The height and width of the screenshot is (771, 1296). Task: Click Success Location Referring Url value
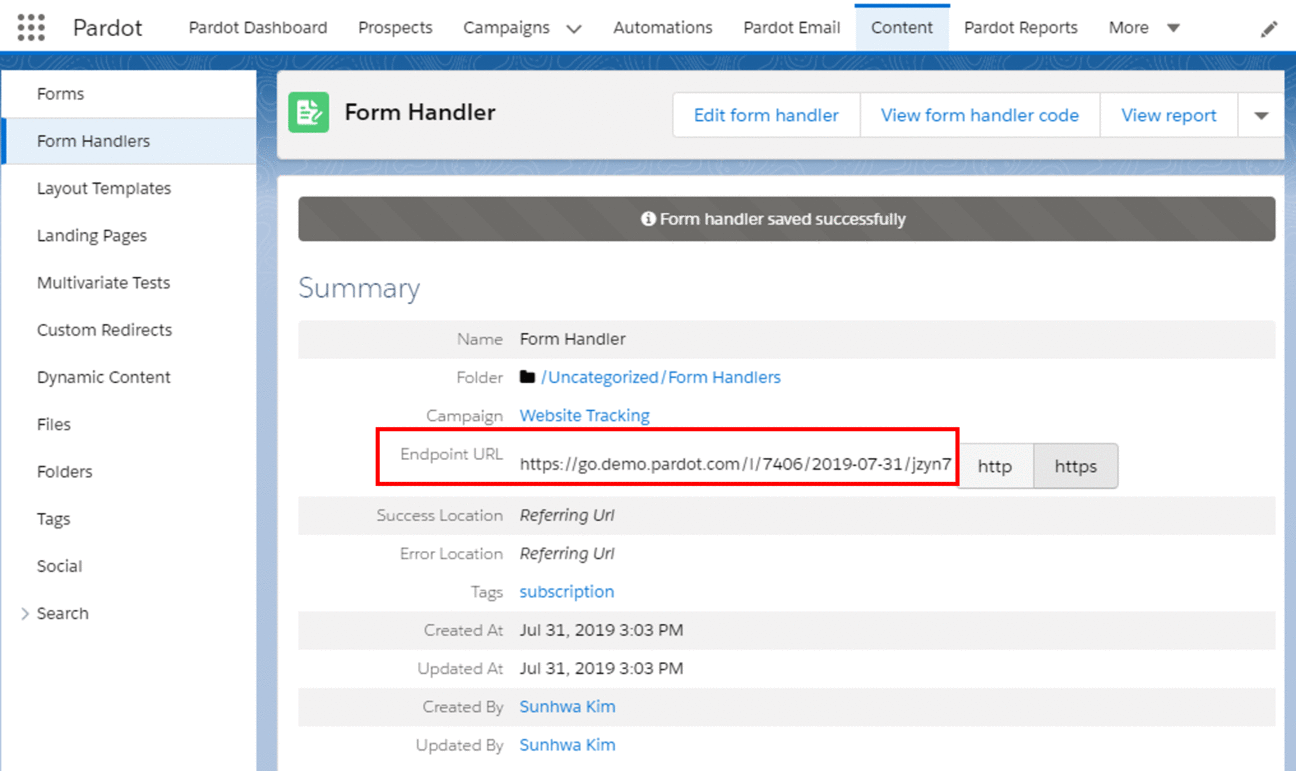tap(567, 515)
